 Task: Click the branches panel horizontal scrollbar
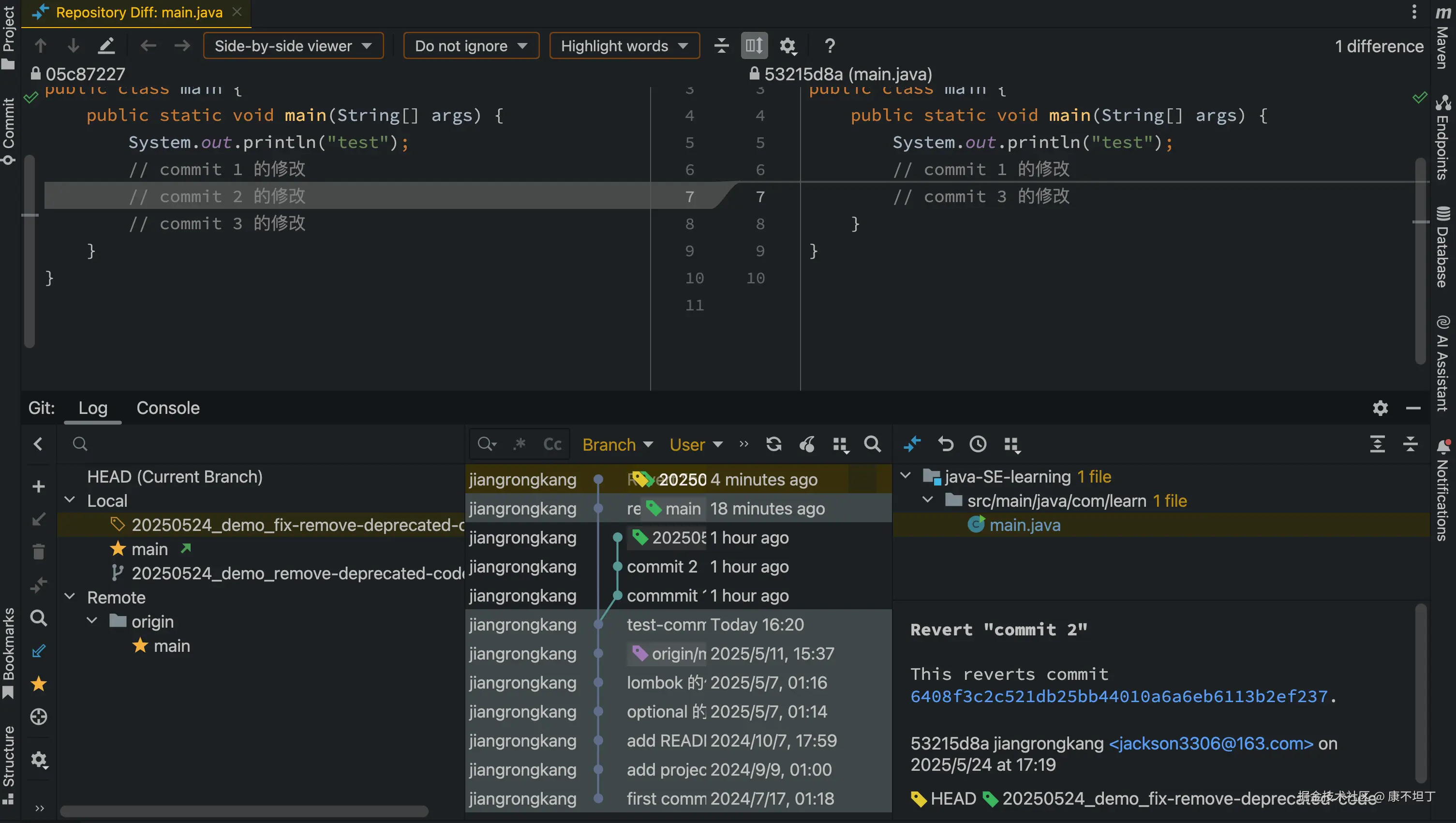click(x=244, y=811)
